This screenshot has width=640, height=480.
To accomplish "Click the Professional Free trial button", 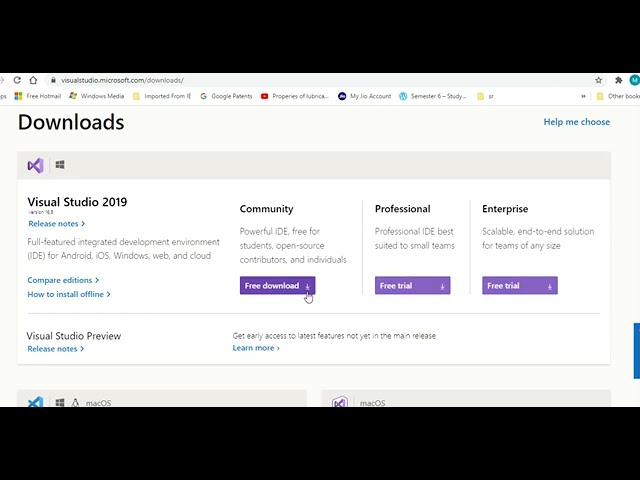I will tap(413, 285).
